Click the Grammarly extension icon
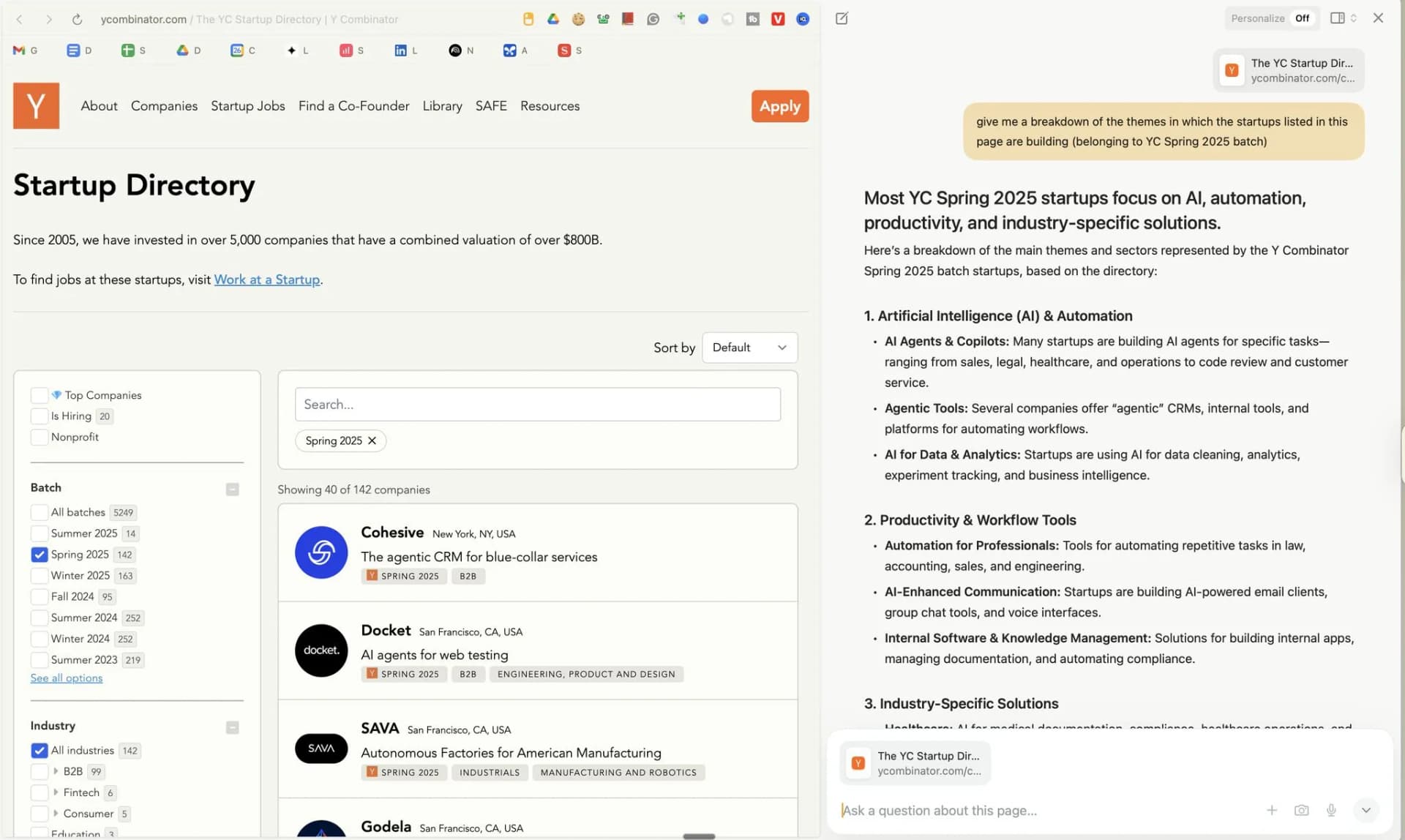This screenshot has width=1405, height=840. [653, 19]
